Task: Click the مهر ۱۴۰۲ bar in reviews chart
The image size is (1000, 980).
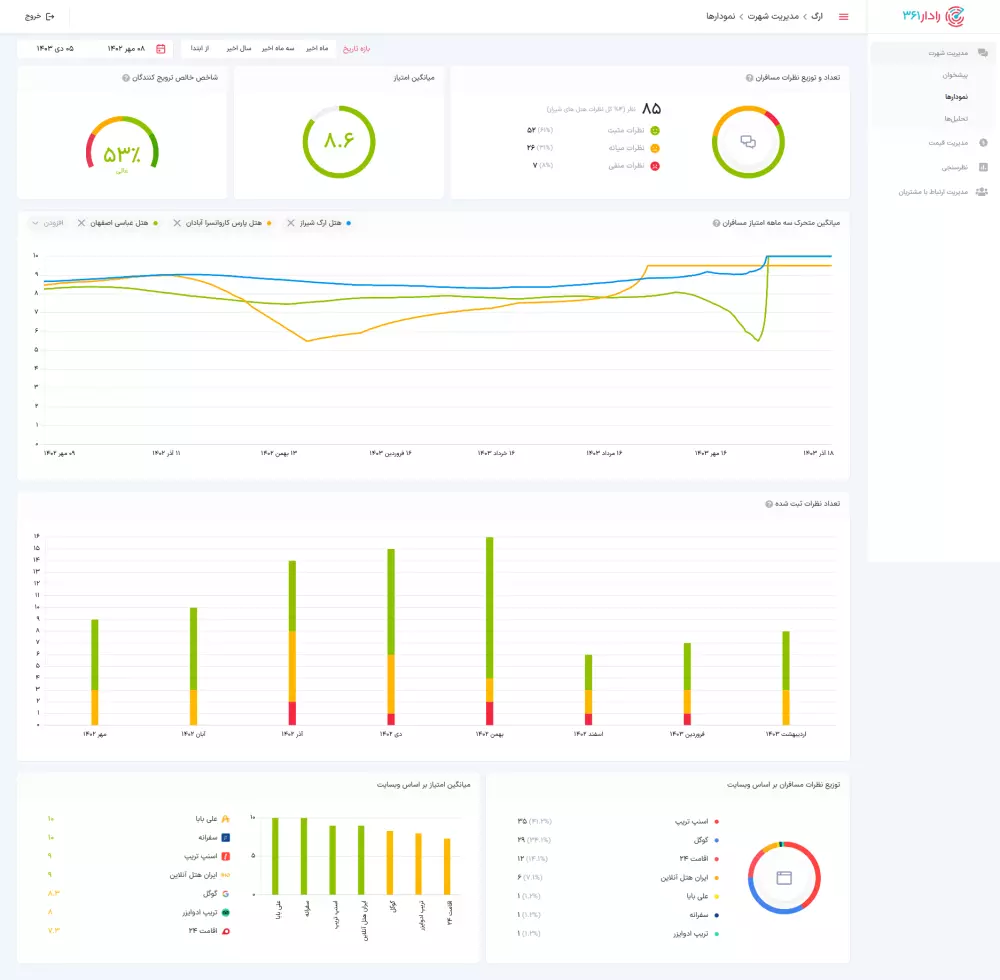Action: tap(95, 672)
